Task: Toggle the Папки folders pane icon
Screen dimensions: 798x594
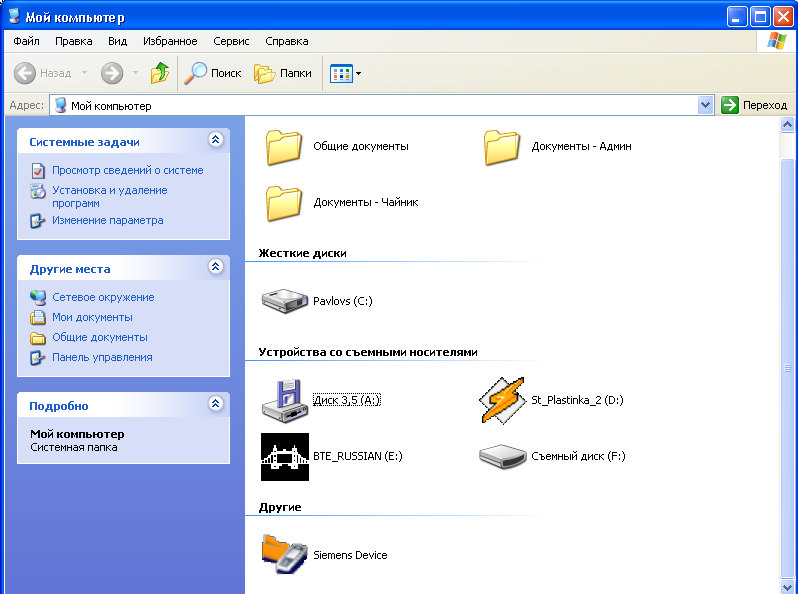Action: pos(264,74)
